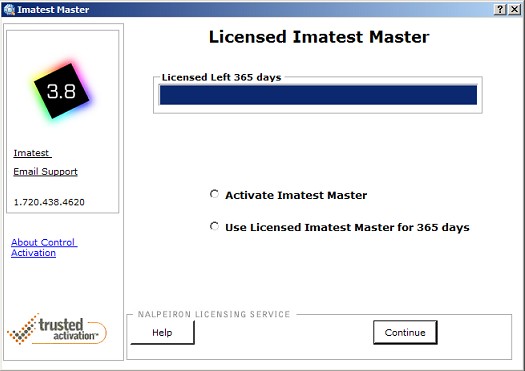Open the Imatest website link
Screen dimensions: 525x371
[x=32, y=153]
